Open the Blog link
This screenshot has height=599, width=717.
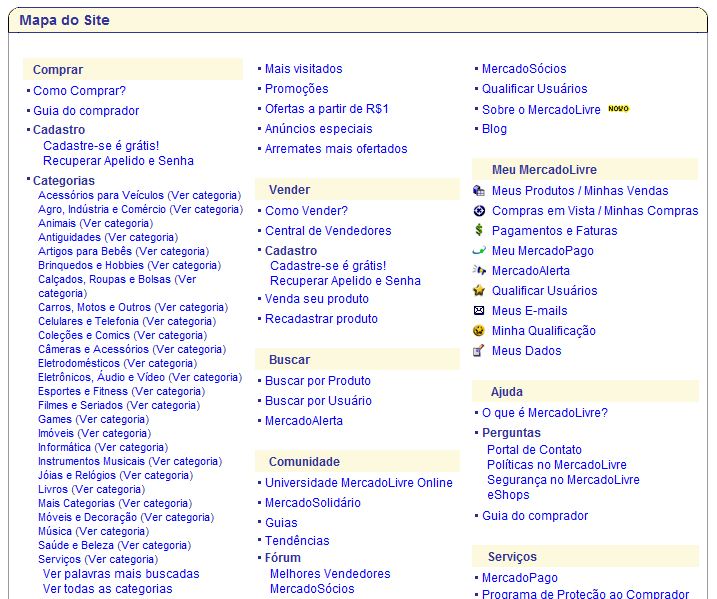[x=494, y=129]
